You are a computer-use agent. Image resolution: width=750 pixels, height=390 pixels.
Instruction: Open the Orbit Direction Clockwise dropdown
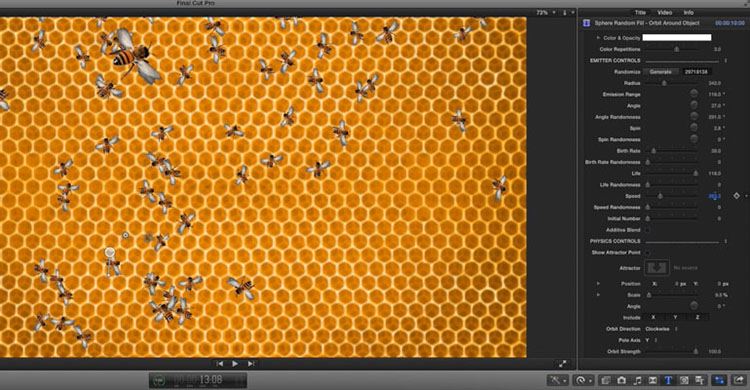(x=661, y=329)
